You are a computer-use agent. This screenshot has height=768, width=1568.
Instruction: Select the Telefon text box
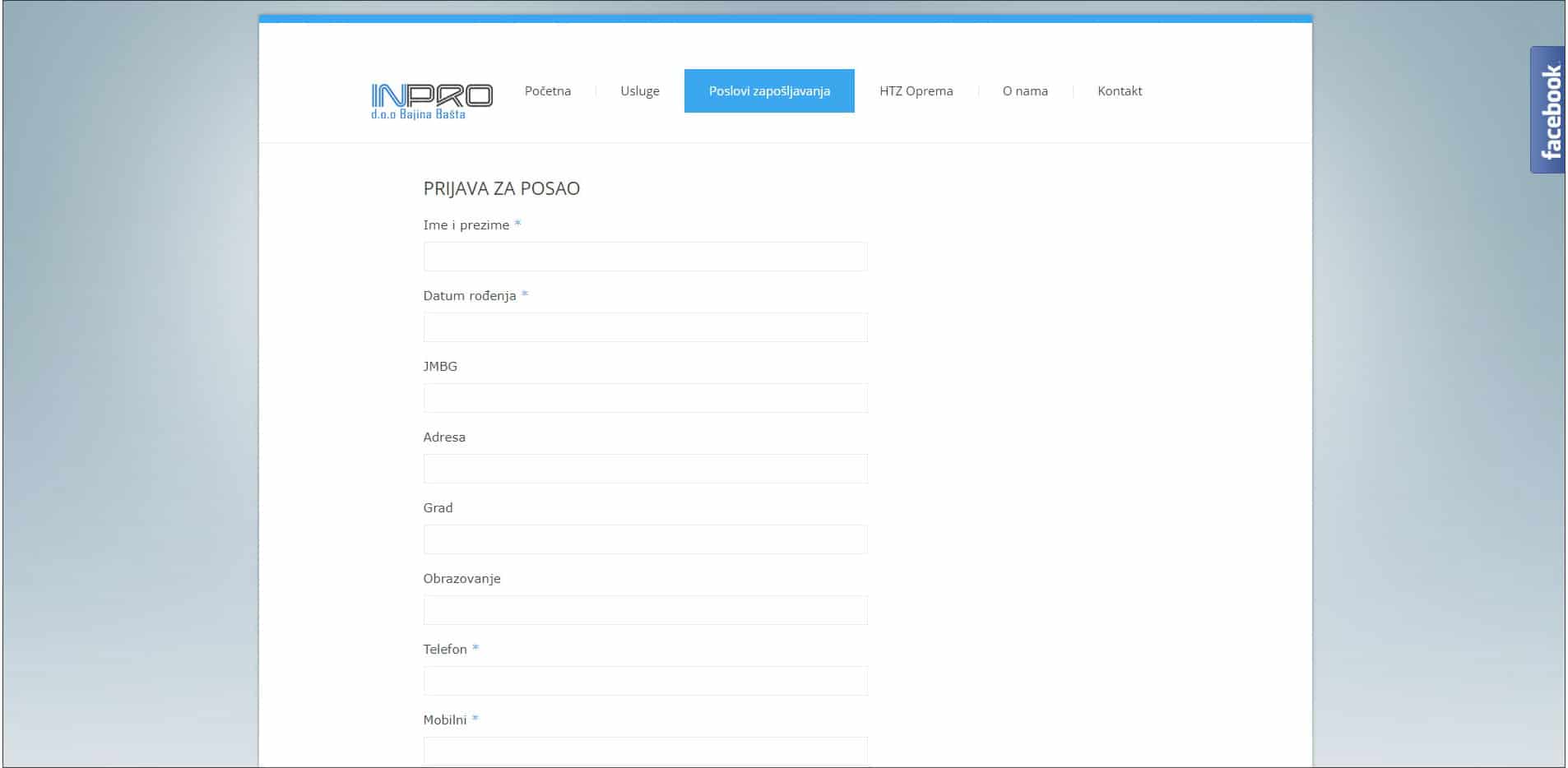pos(645,681)
